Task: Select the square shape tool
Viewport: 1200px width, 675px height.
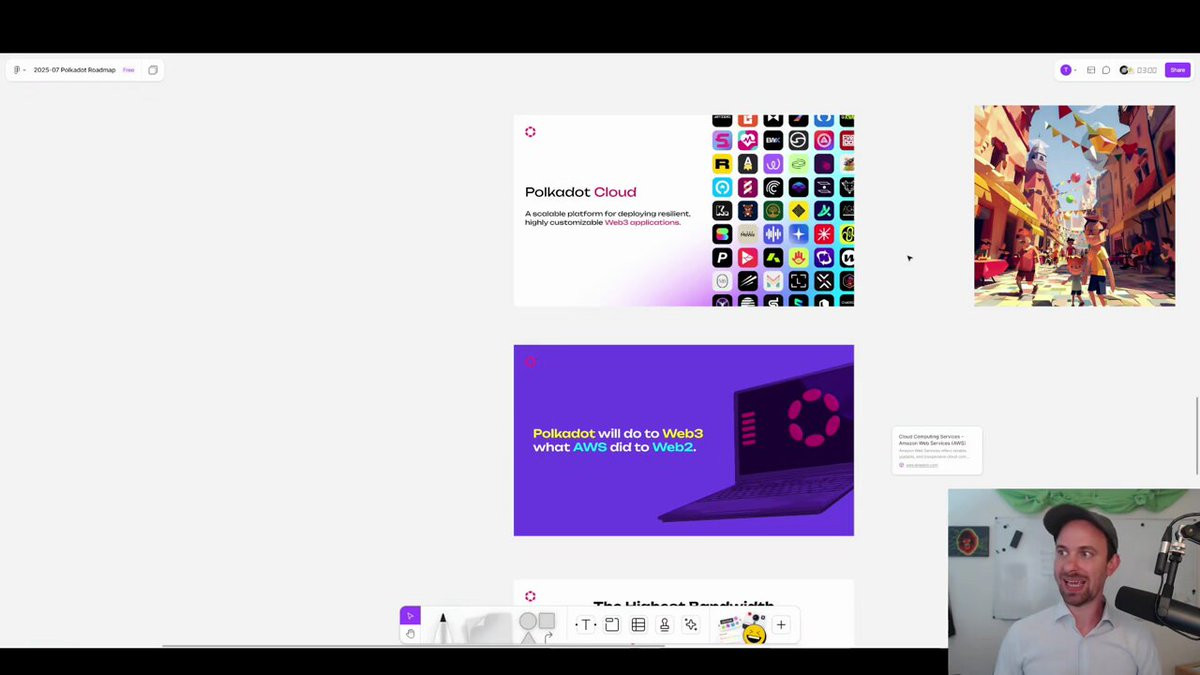Action: pyautogui.click(x=547, y=621)
